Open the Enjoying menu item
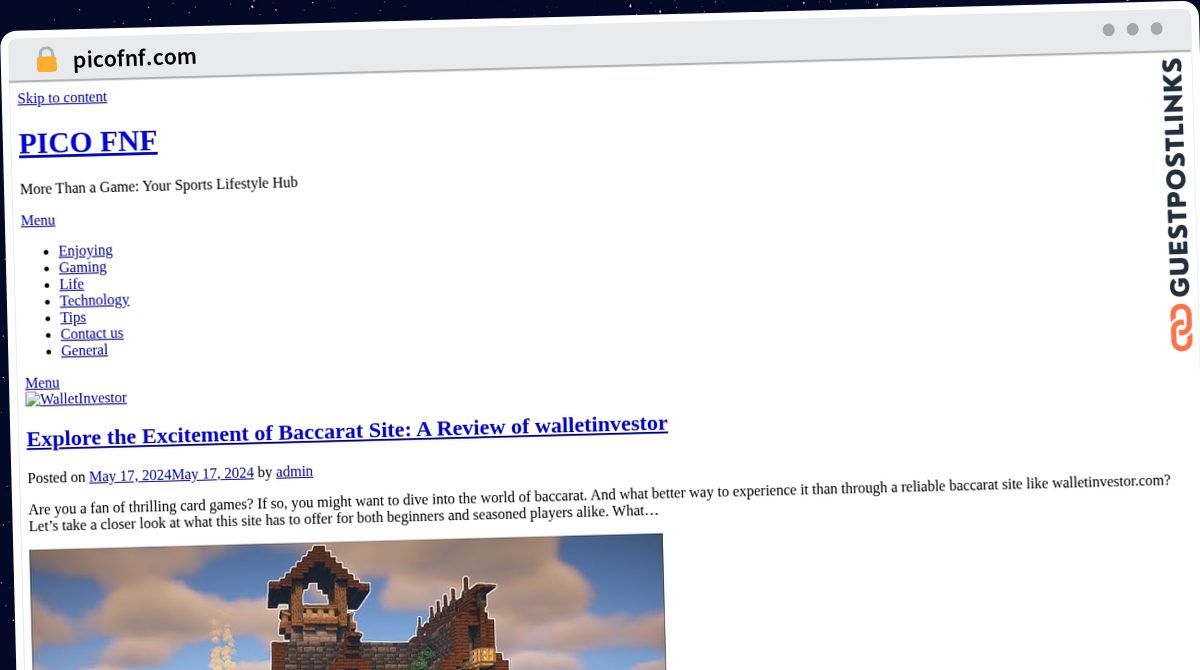This screenshot has width=1200, height=670. pyautogui.click(x=85, y=250)
